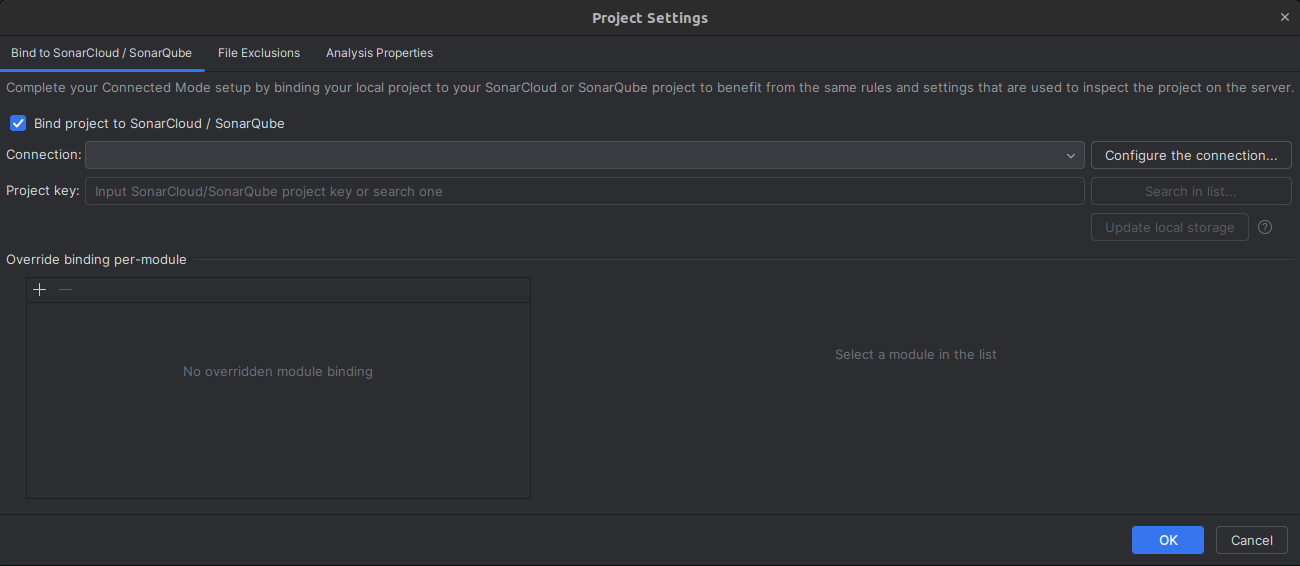Click the remove module binding minus icon
The width and height of the screenshot is (1300, 566).
[66, 290]
